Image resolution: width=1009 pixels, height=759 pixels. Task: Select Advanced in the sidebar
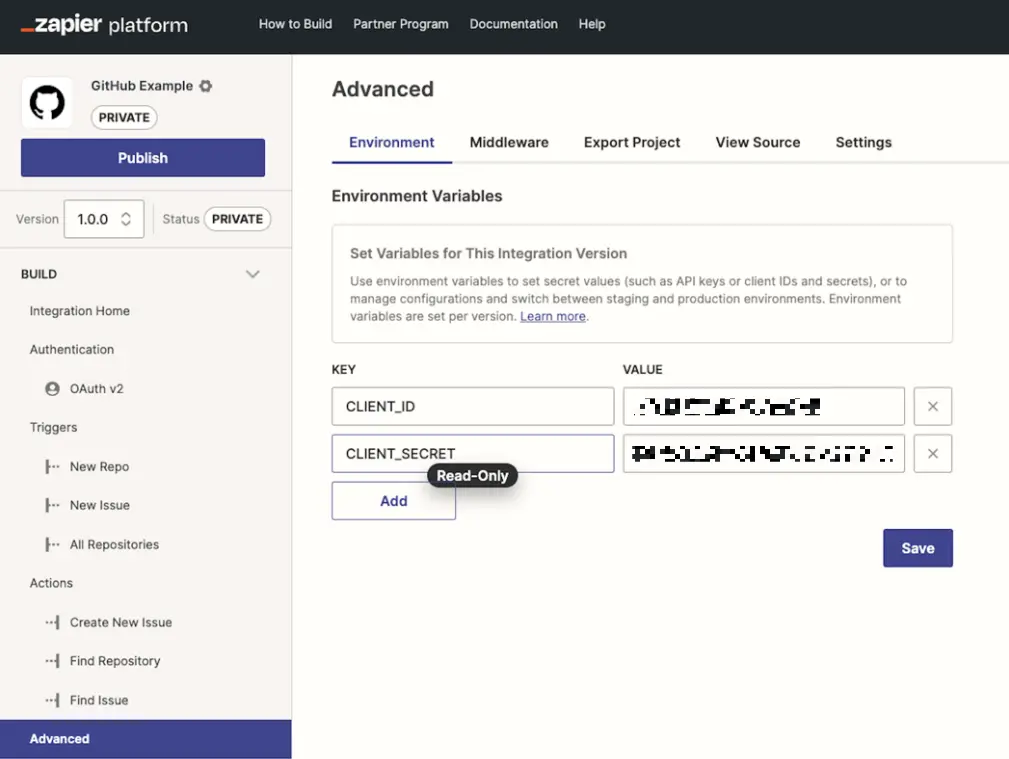(x=145, y=739)
